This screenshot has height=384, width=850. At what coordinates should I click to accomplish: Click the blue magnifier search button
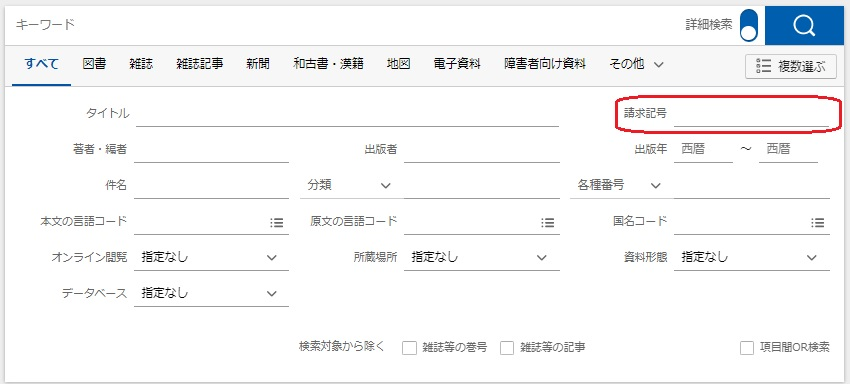(x=804, y=25)
